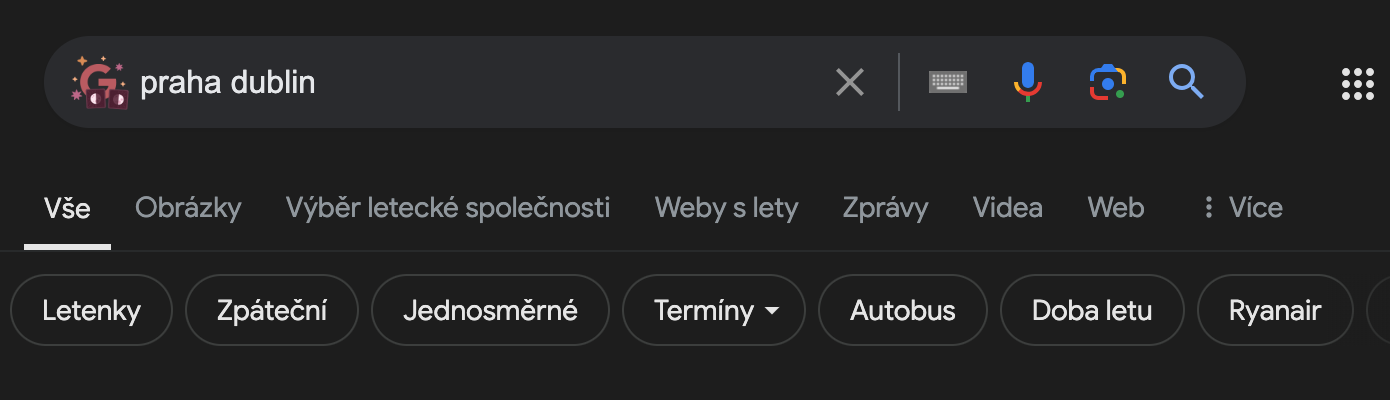Image resolution: width=1390 pixels, height=400 pixels.
Task: Open the Videa results tab
Action: pyautogui.click(x=1007, y=208)
